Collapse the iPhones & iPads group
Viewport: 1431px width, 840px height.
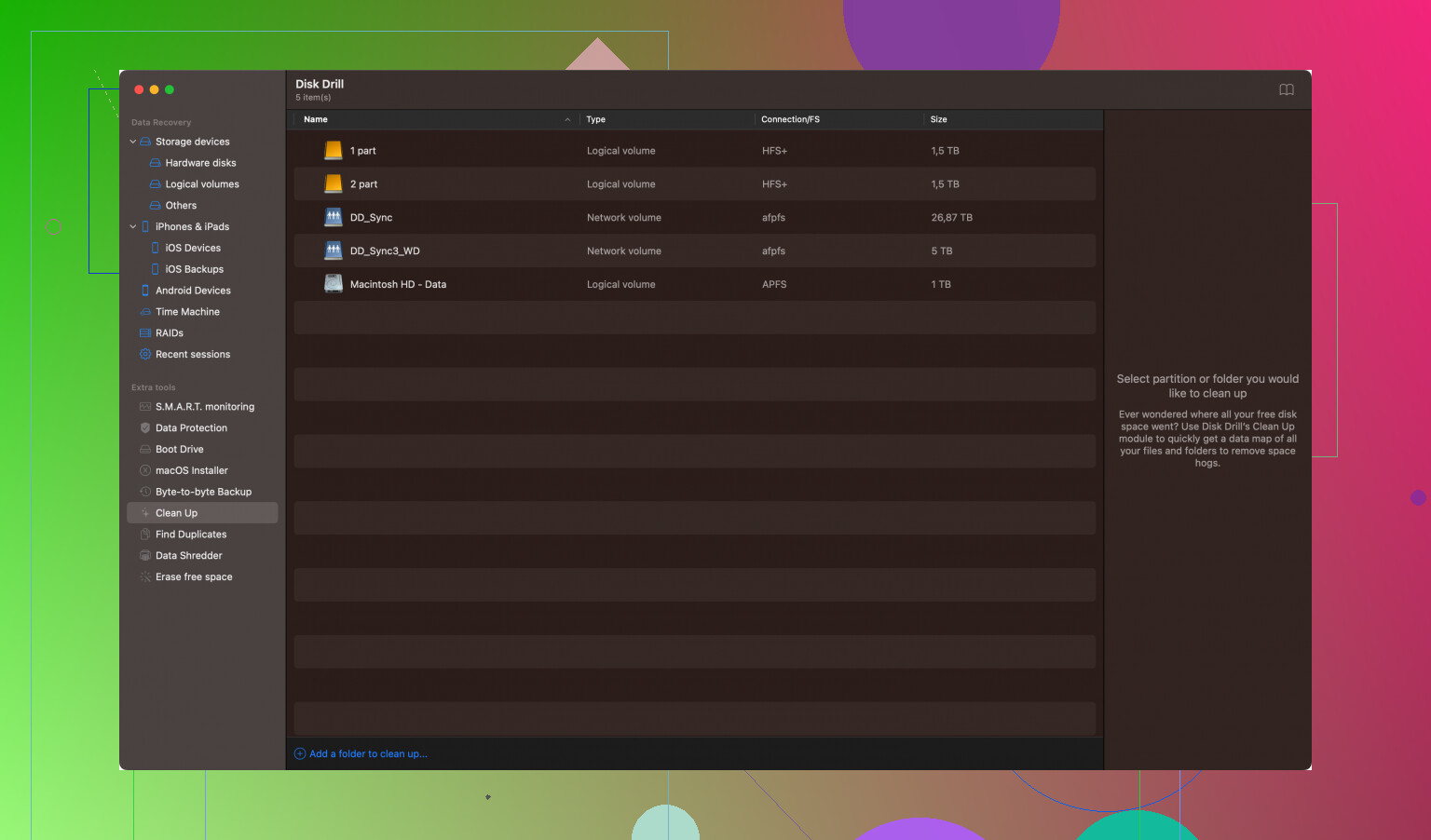(x=133, y=226)
